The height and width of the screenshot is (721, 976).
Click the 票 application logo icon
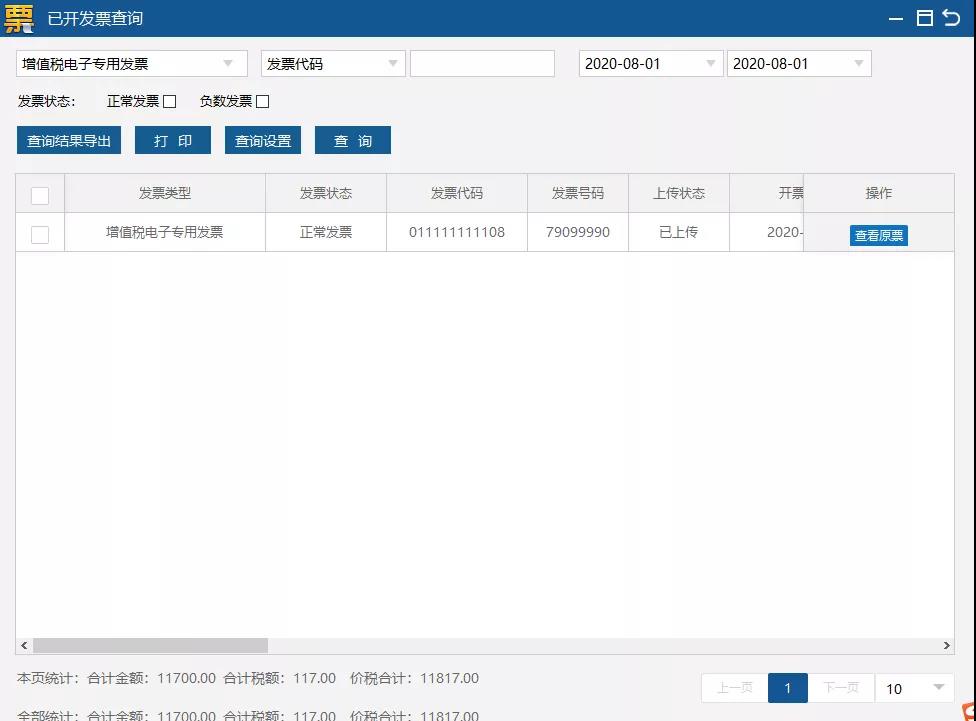pyautogui.click(x=18, y=17)
